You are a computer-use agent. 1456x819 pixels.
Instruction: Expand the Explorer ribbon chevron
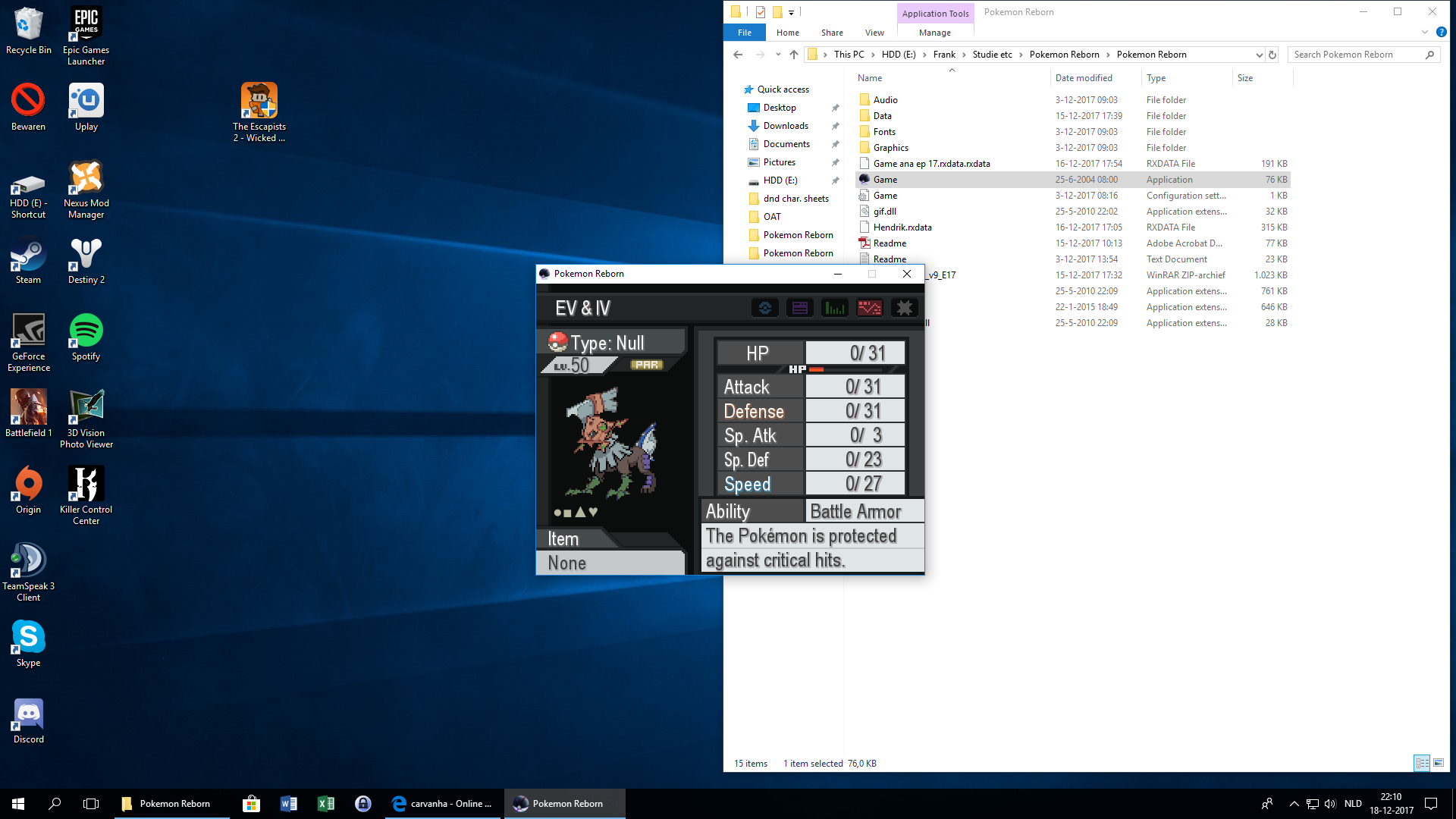(x=1425, y=33)
